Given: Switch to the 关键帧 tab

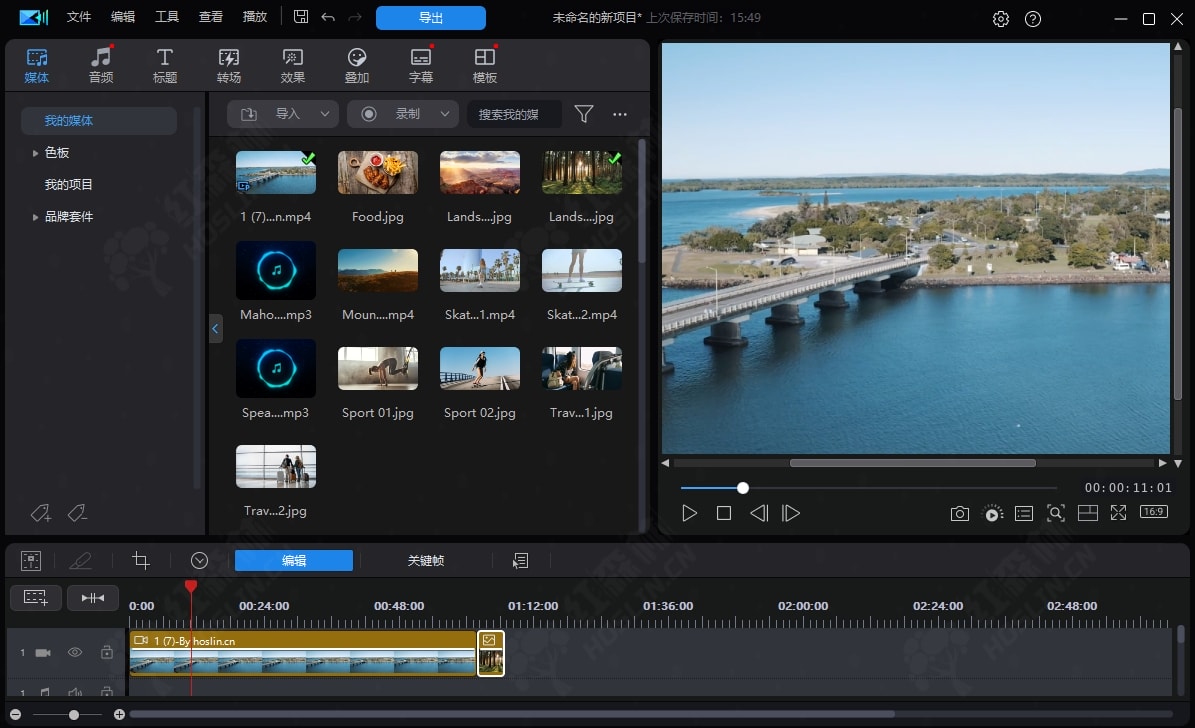Looking at the screenshot, I should pos(426,561).
